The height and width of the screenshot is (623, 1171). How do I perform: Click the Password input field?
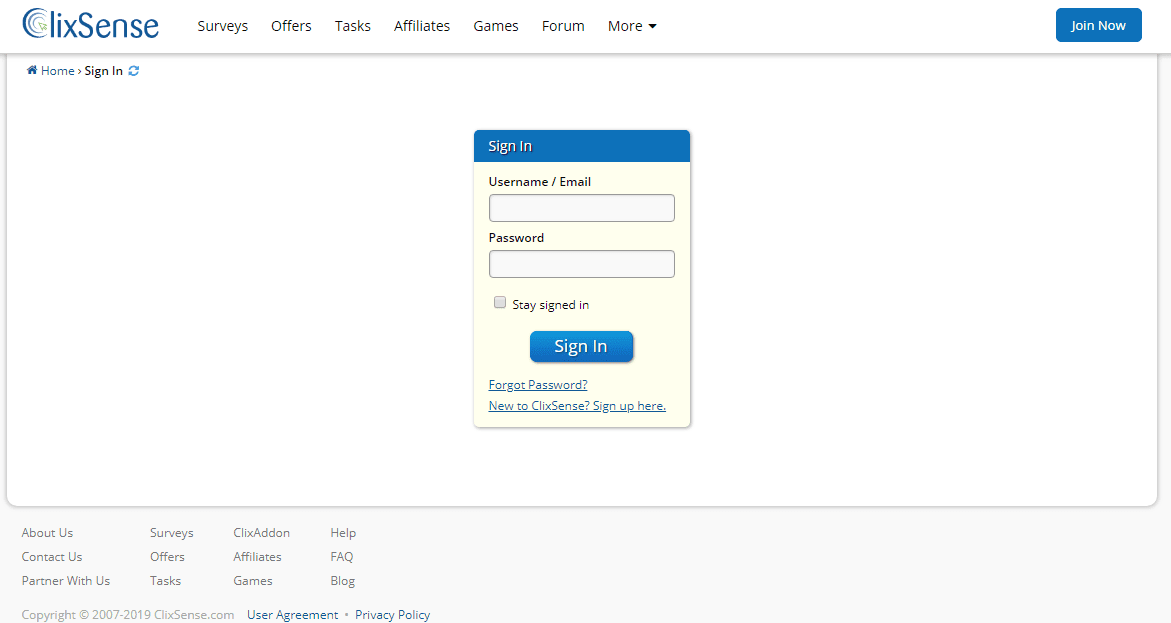(581, 263)
